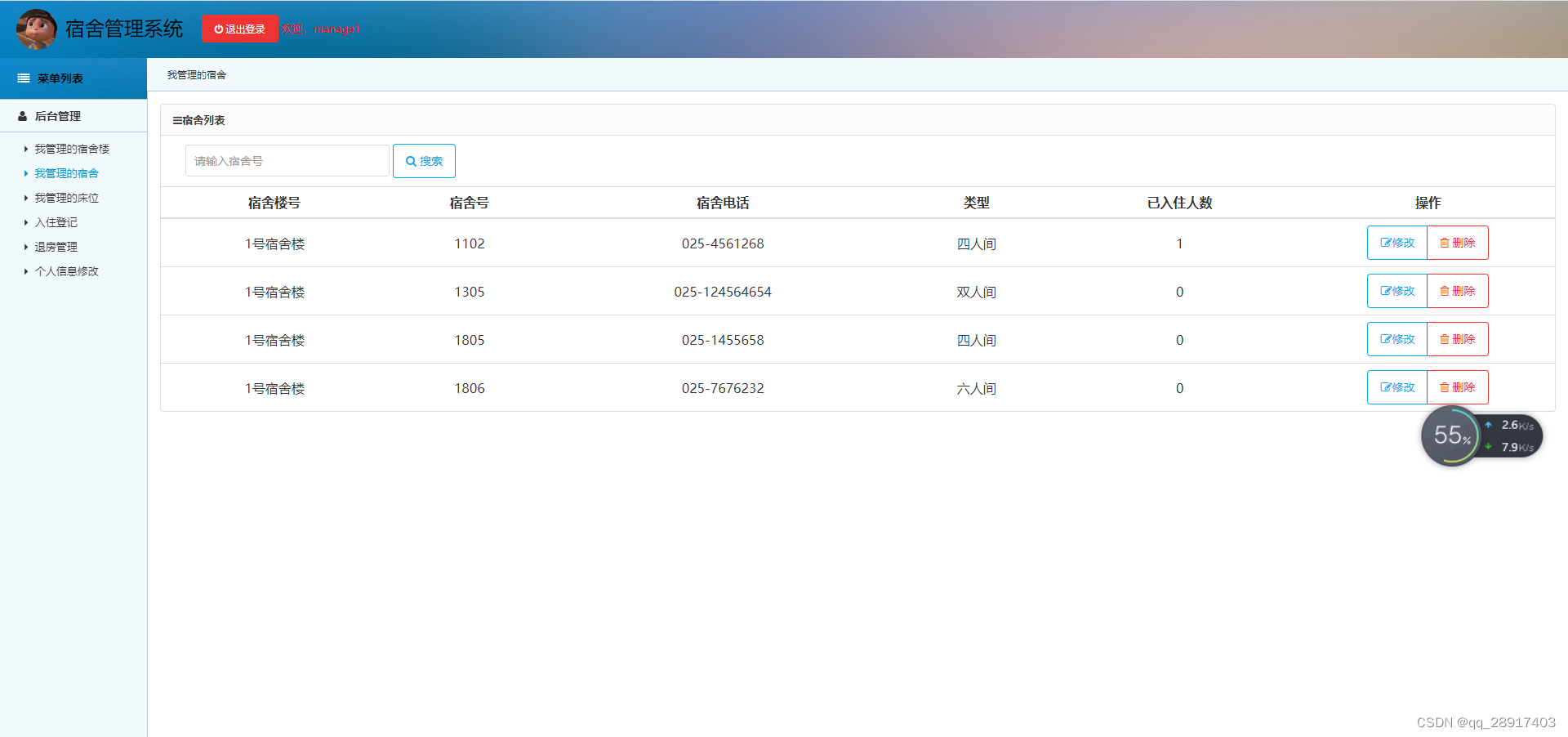This screenshot has height=737, width=1568.
Task: Click dormitory number 1102 cell
Action: [470, 243]
